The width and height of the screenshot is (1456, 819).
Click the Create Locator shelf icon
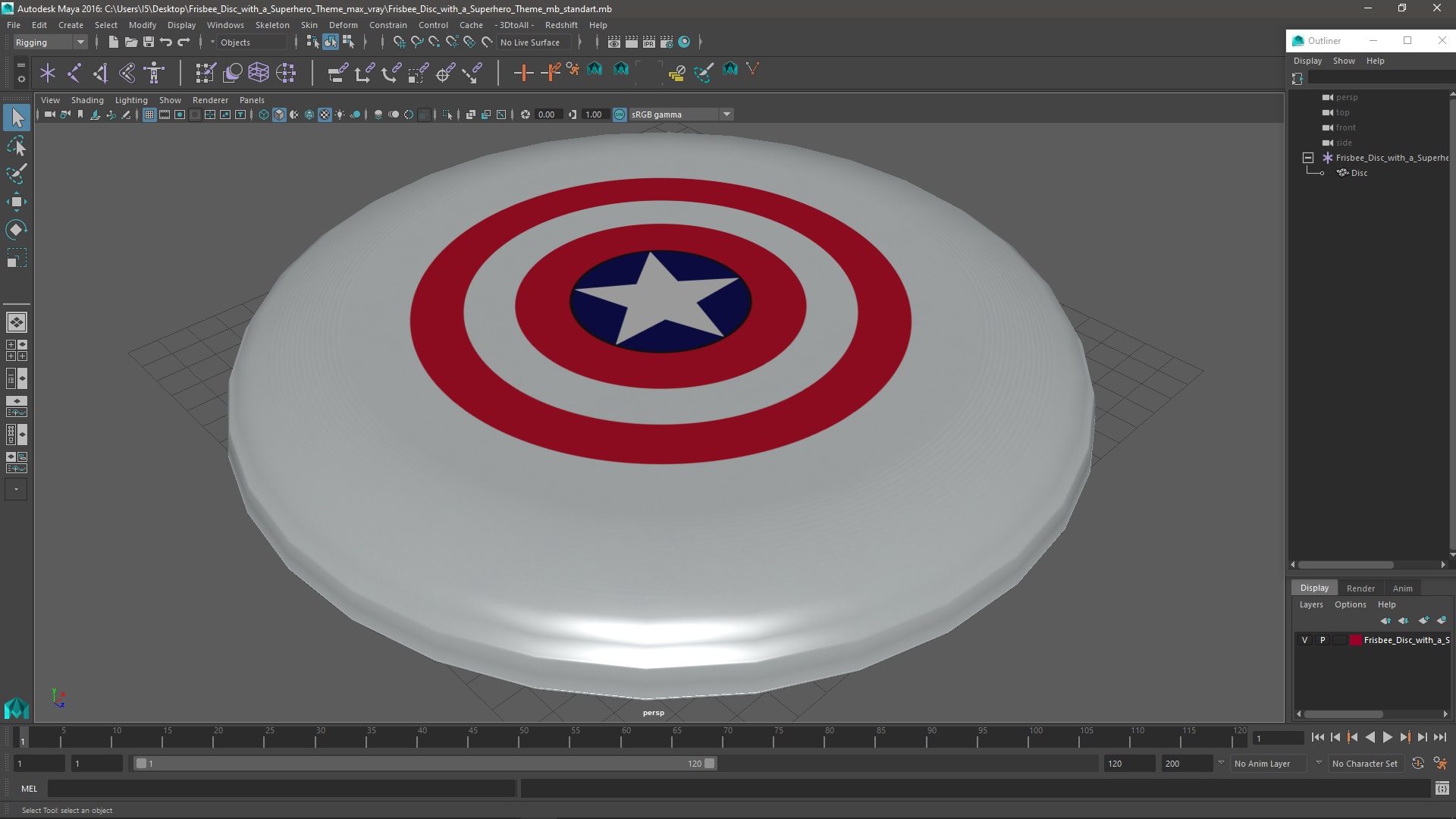48,73
